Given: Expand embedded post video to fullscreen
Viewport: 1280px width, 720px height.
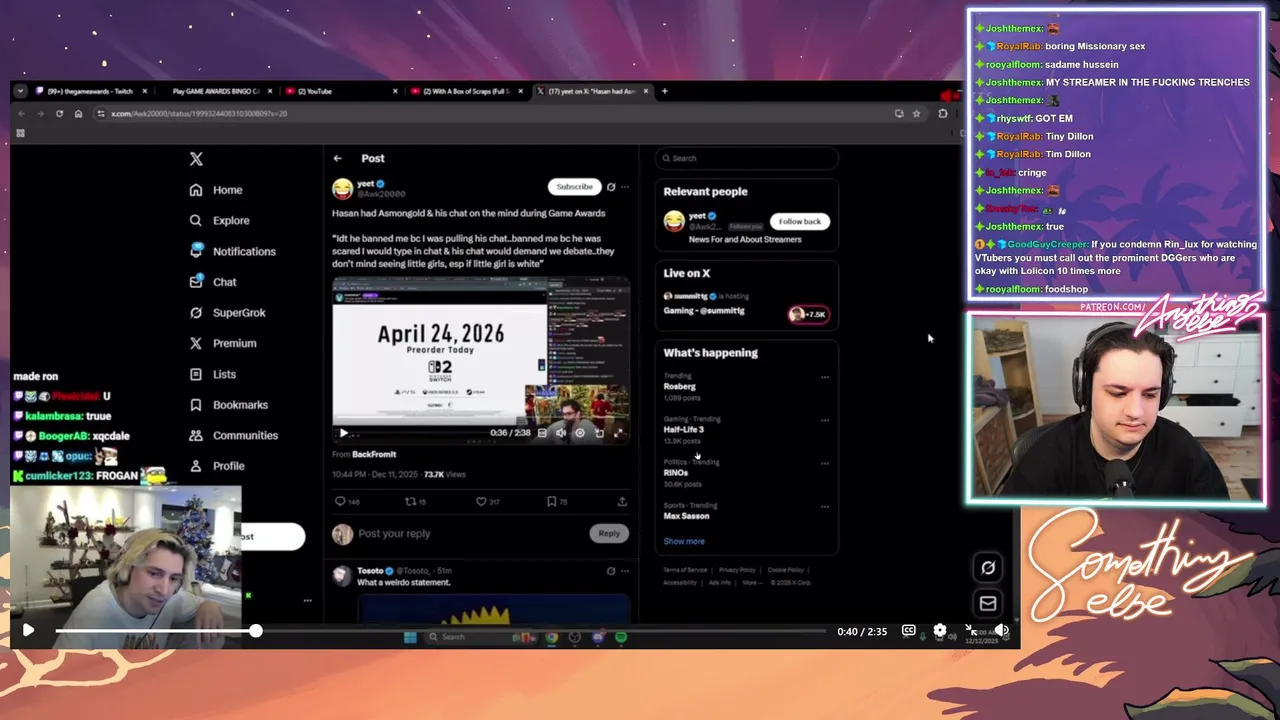Looking at the screenshot, I should click(618, 433).
